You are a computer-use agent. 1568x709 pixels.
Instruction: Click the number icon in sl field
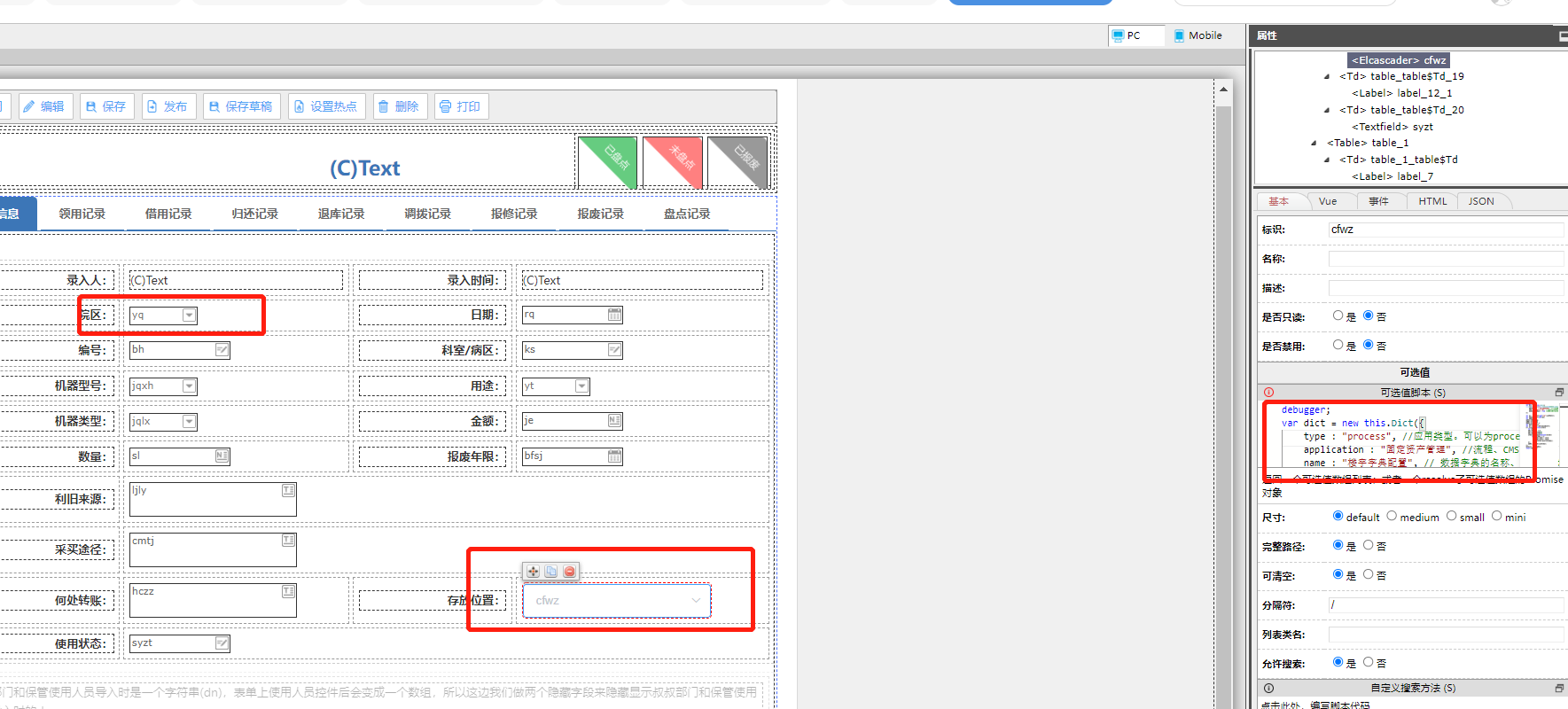click(222, 456)
